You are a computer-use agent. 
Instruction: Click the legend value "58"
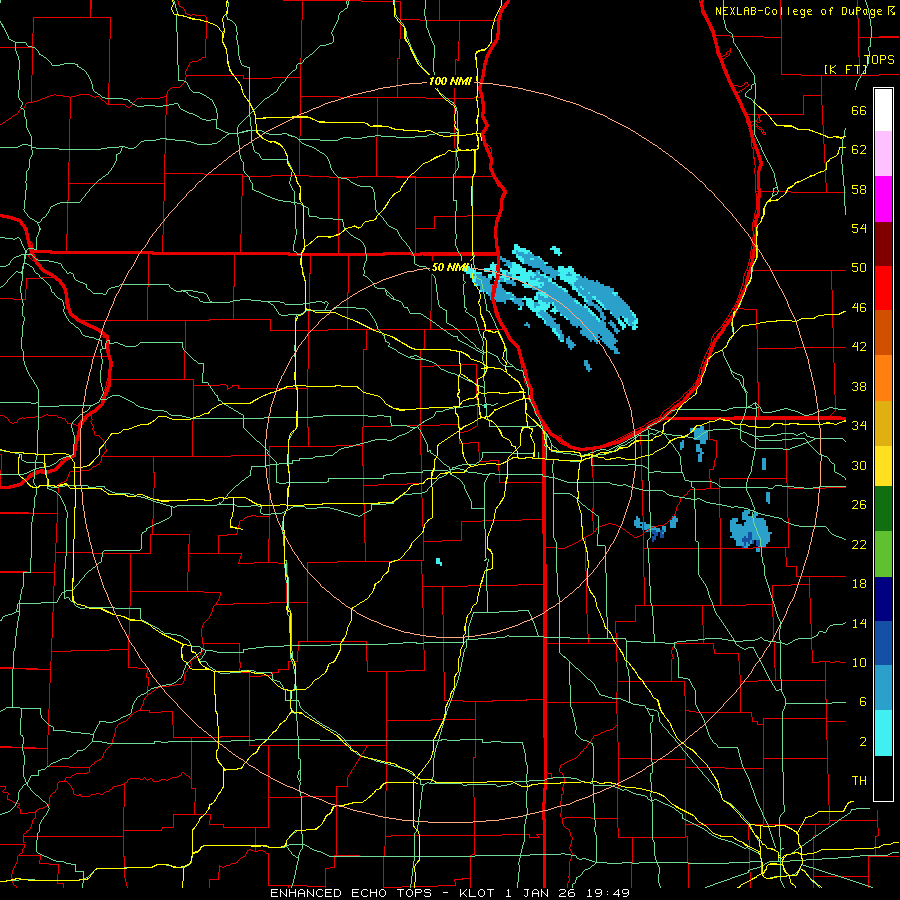click(859, 189)
